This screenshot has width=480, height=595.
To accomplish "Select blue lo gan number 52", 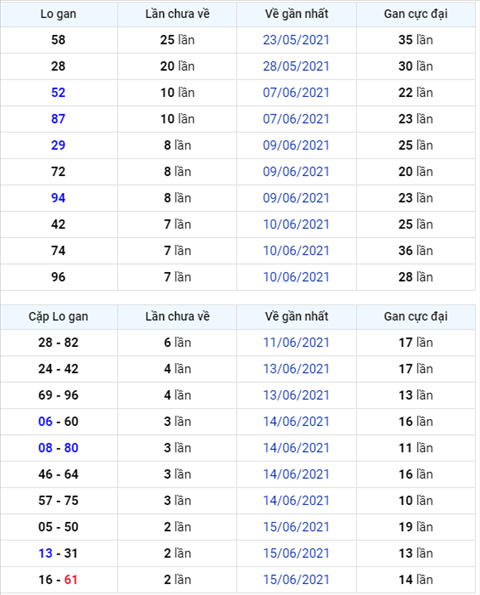I will pyautogui.click(x=58, y=93).
